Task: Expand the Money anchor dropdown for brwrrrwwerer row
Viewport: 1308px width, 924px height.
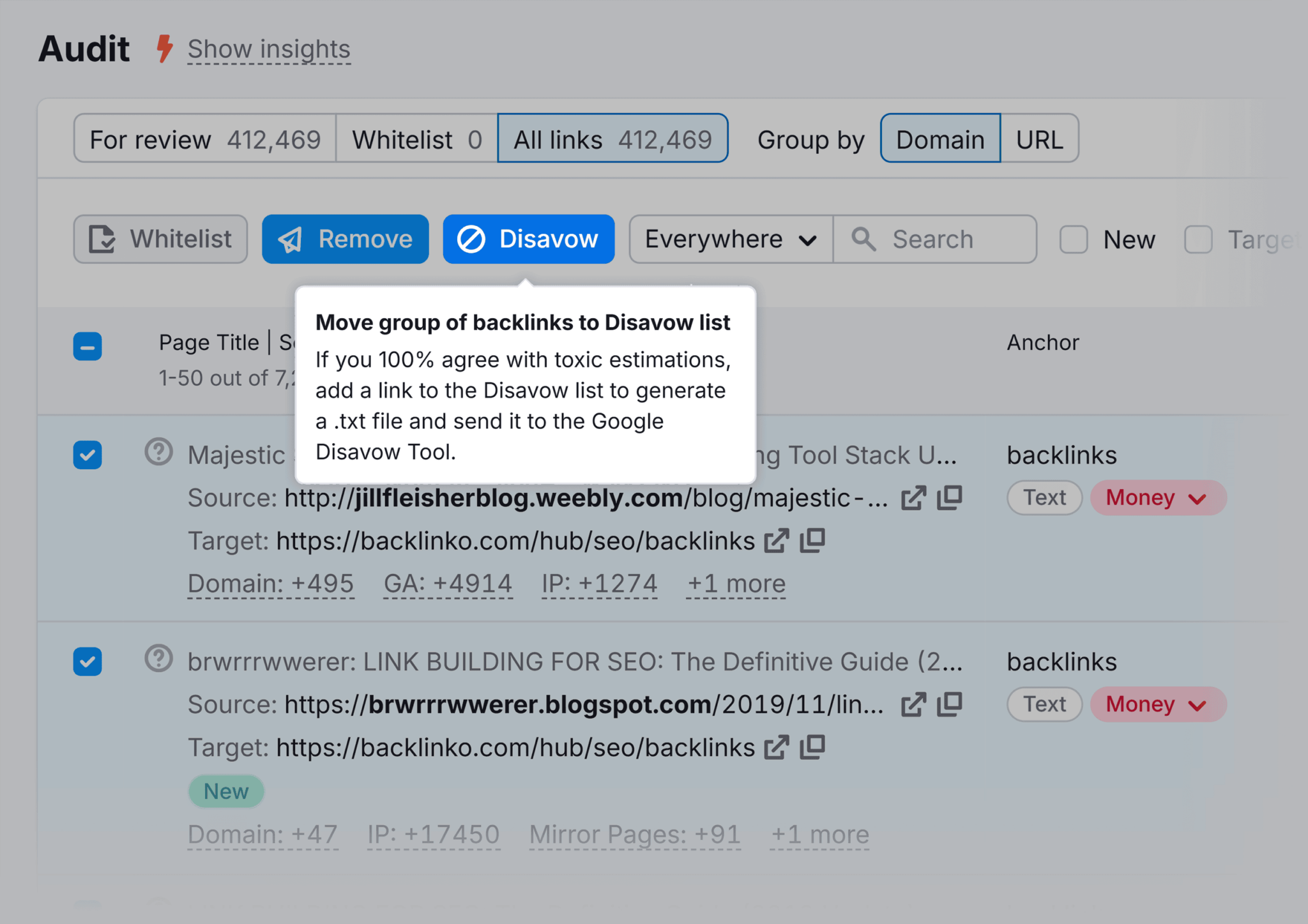Action: tap(1154, 703)
